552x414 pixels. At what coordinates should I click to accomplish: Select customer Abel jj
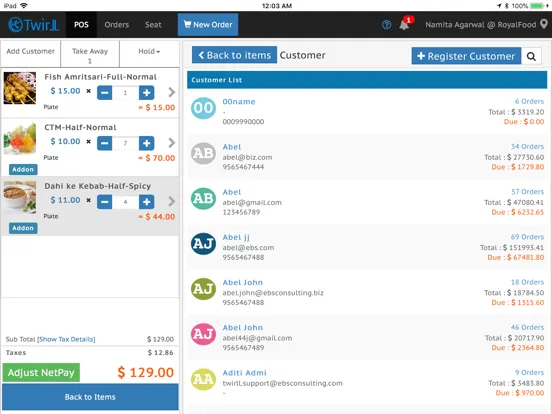(367, 247)
